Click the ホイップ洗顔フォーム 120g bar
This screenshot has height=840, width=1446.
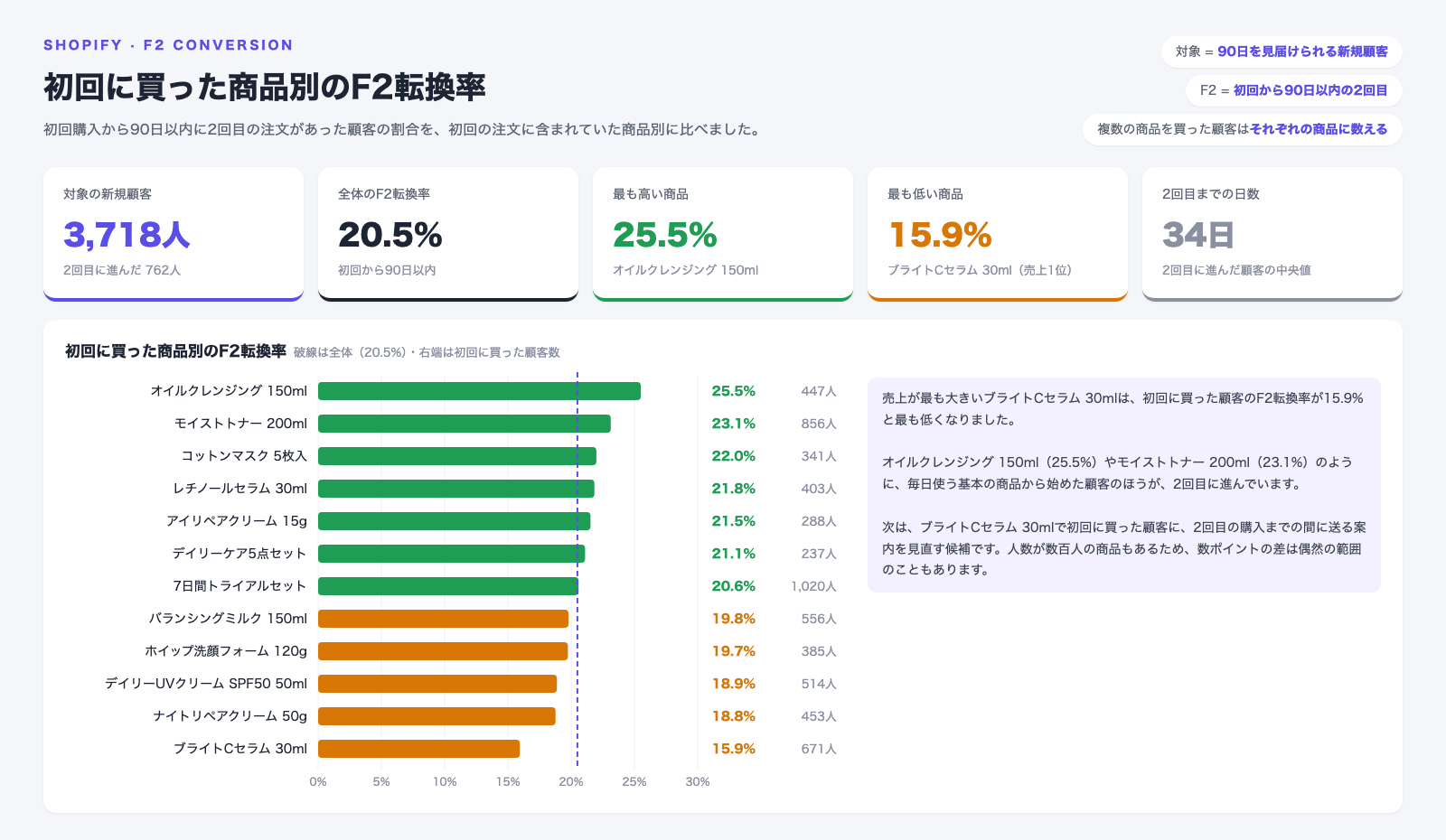tap(443, 651)
